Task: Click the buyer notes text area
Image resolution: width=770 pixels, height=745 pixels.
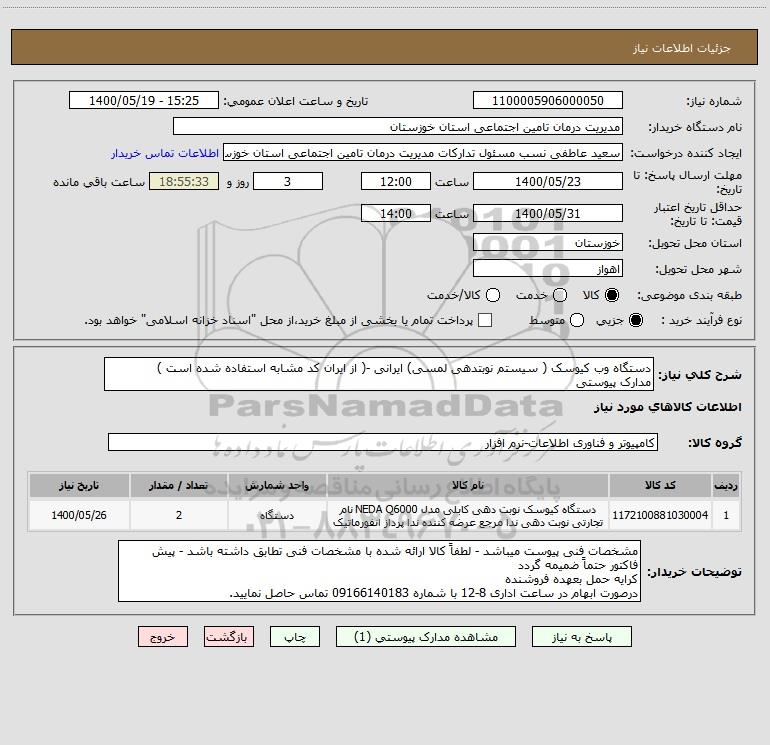Action: click(379, 571)
